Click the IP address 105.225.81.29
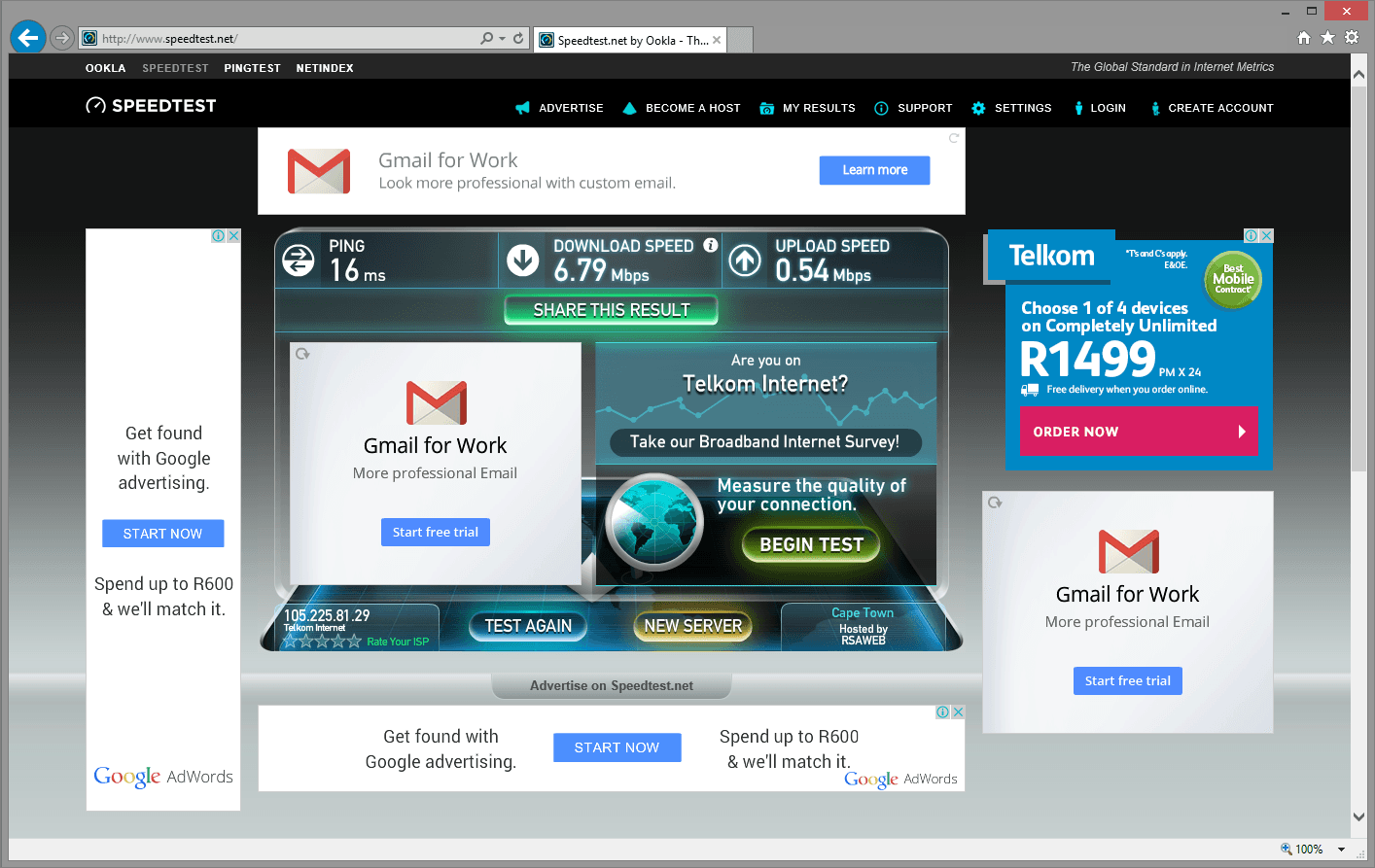The width and height of the screenshot is (1375, 868). click(327, 615)
